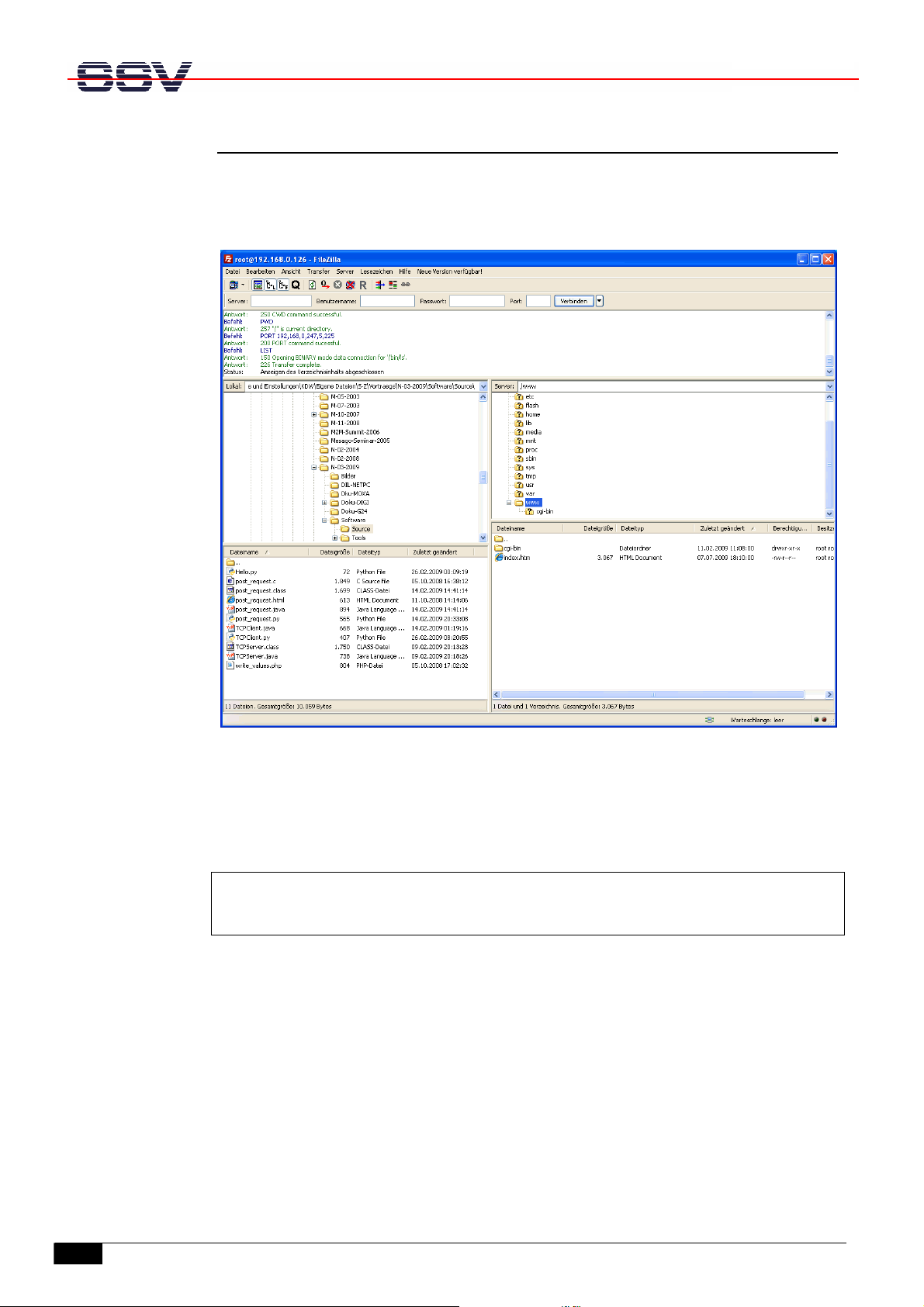Viewport: 924px width, 1307px height.
Task: Disconnect from the server icon
Action: pos(350,285)
